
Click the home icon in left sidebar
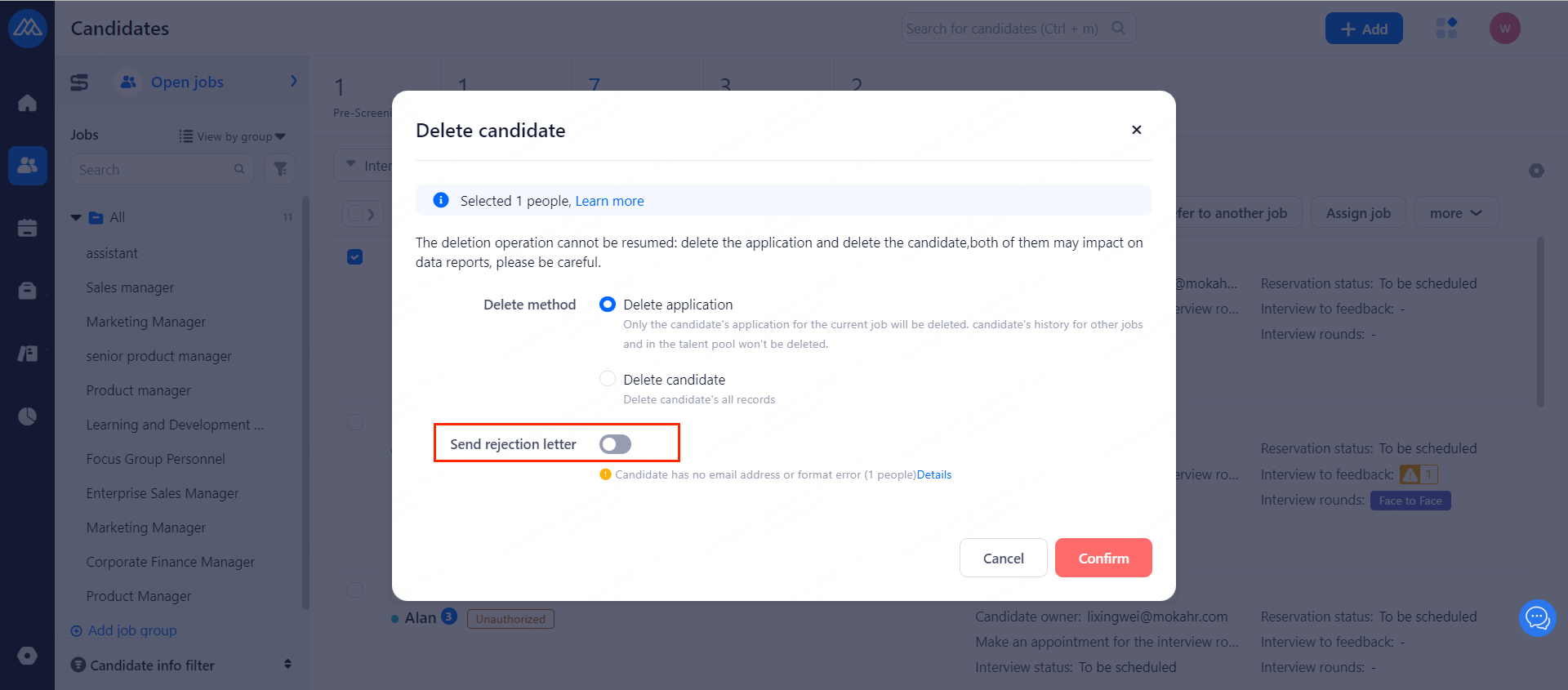(x=27, y=103)
